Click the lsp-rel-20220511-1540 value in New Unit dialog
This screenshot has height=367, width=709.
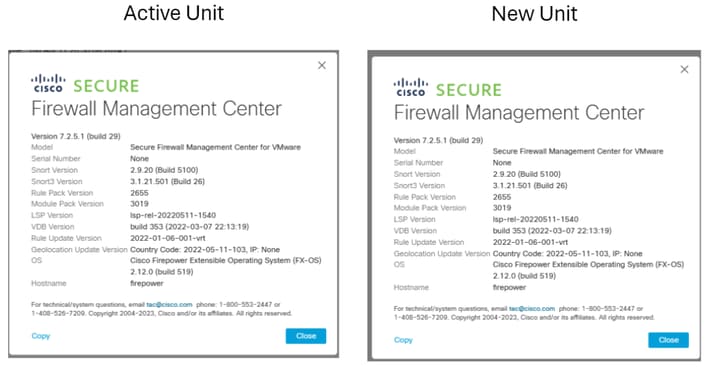[535, 219]
